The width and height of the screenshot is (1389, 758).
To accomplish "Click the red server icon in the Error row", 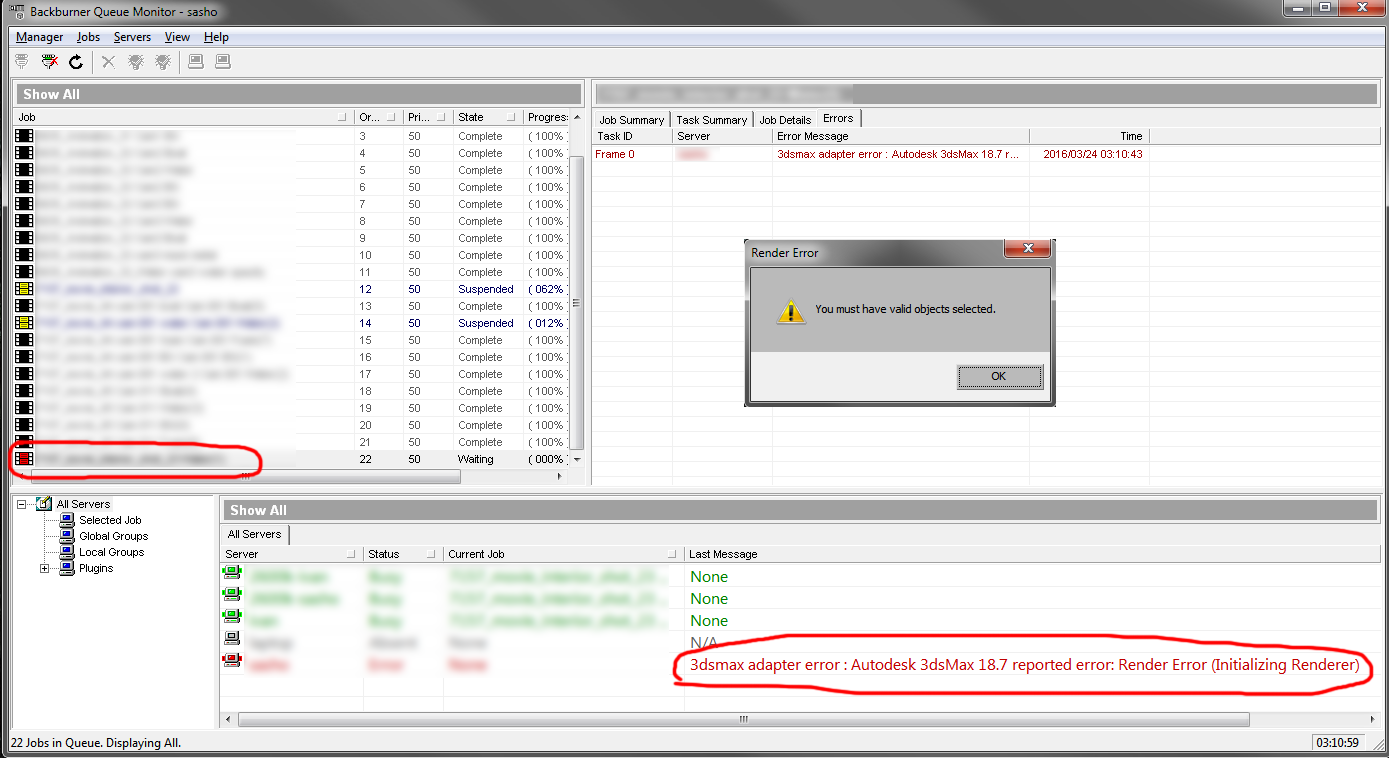I will pyautogui.click(x=232, y=660).
